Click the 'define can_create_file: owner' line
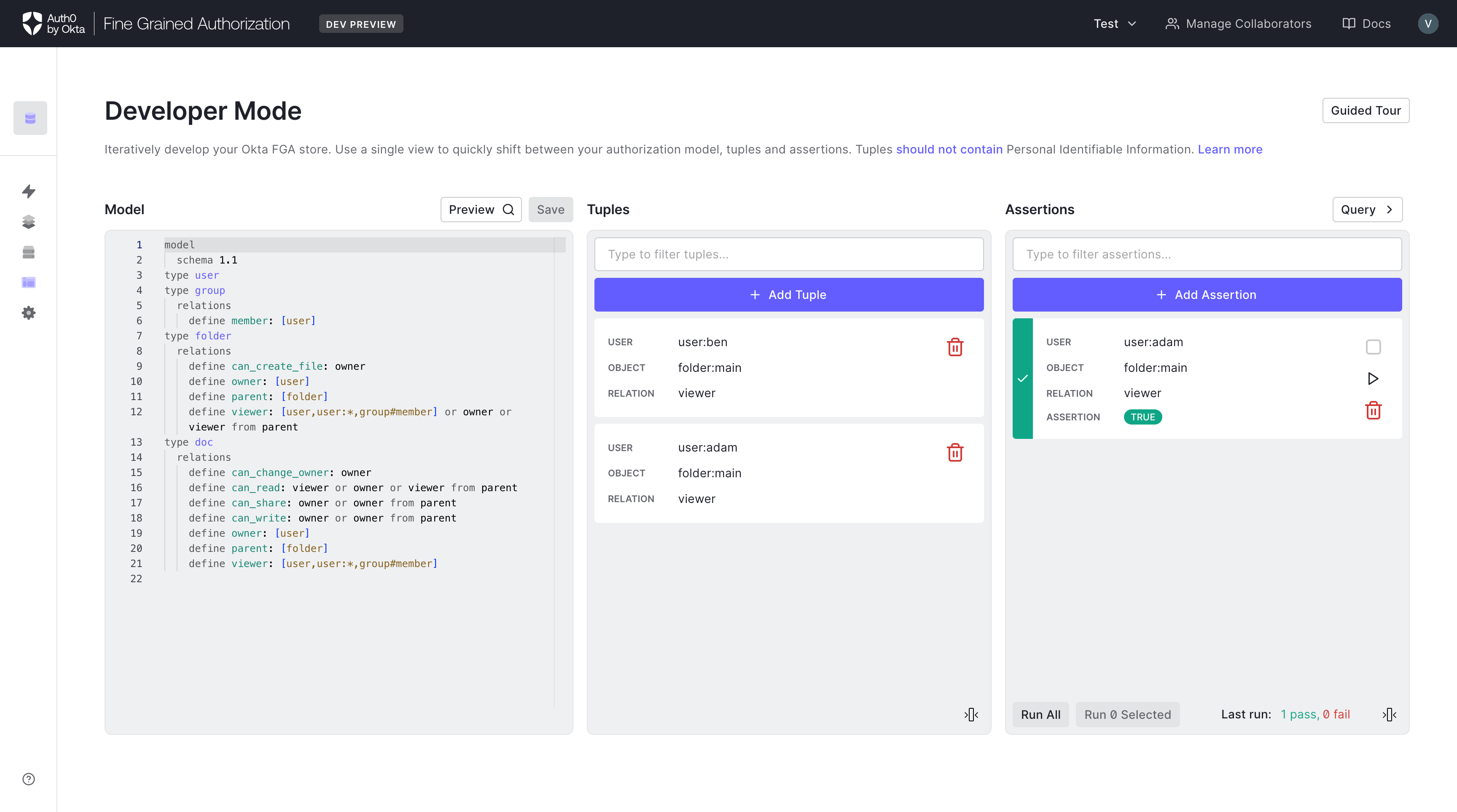The image size is (1457, 812). (277, 366)
